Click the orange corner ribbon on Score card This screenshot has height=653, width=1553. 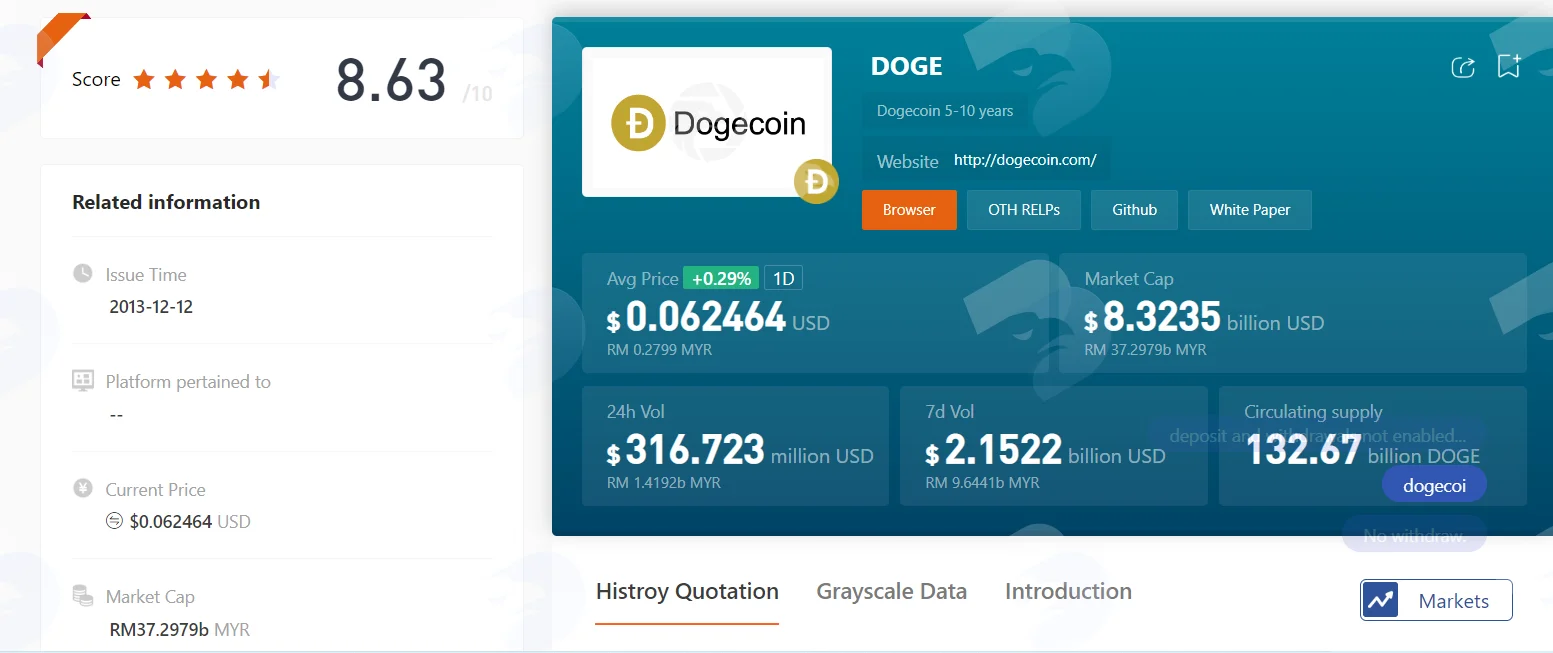(x=62, y=36)
